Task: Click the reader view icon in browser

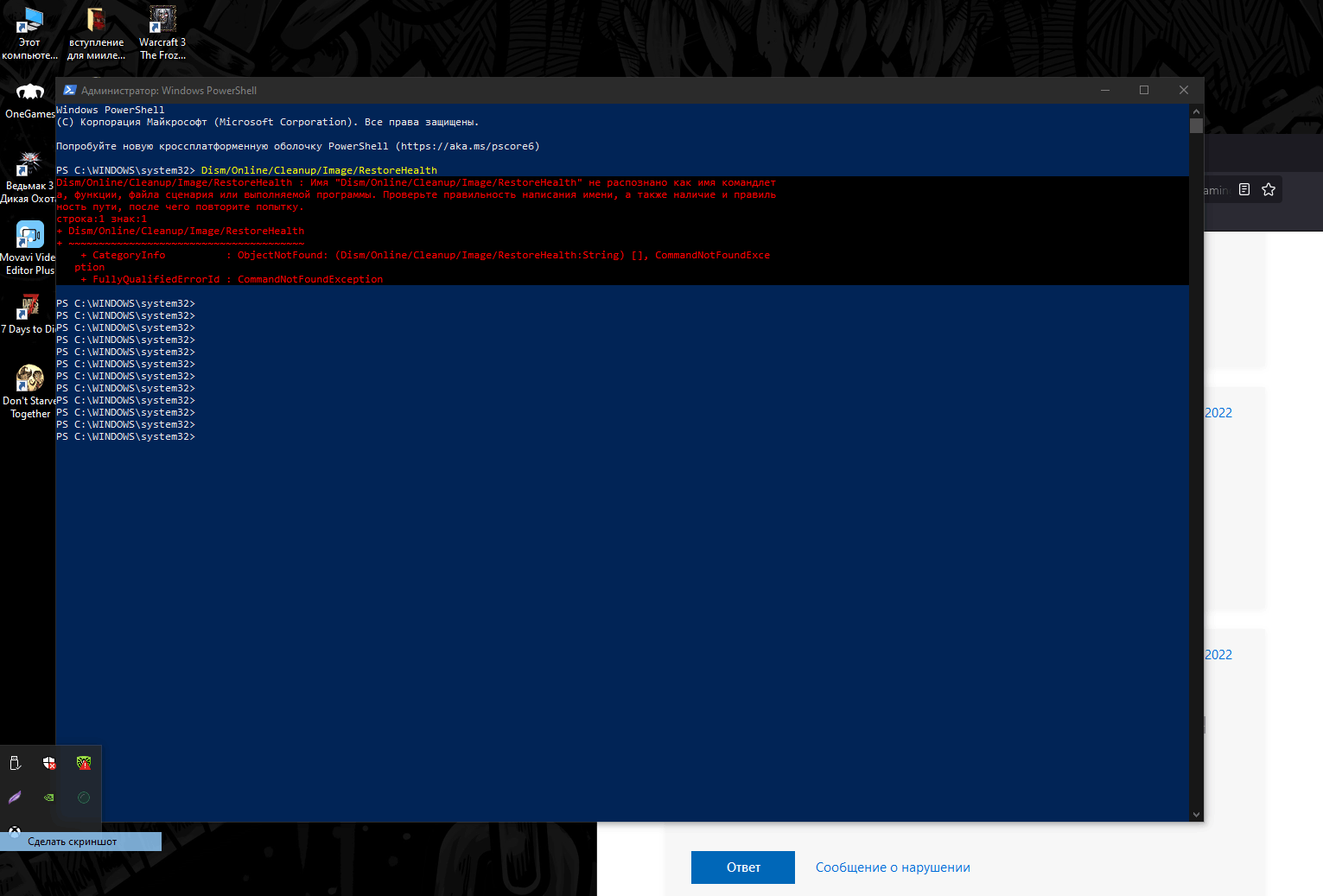Action: pos(1244,189)
